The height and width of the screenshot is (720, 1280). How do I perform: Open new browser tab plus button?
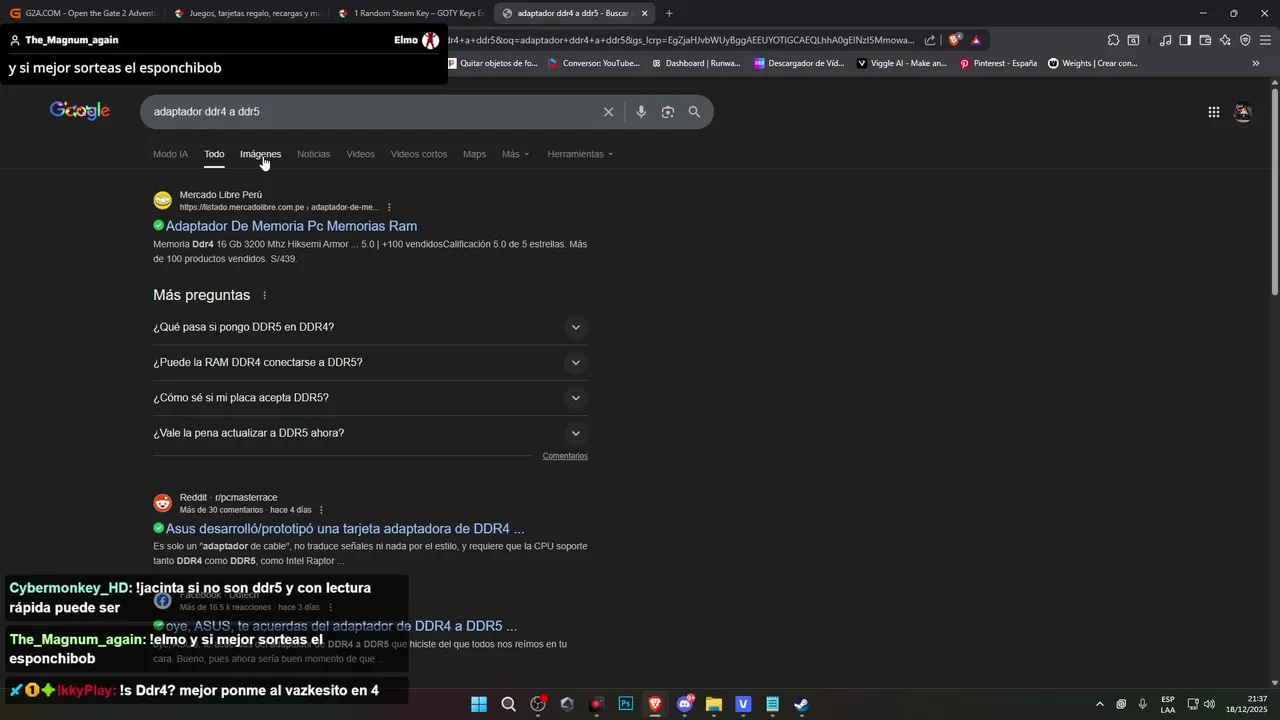coord(669,14)
